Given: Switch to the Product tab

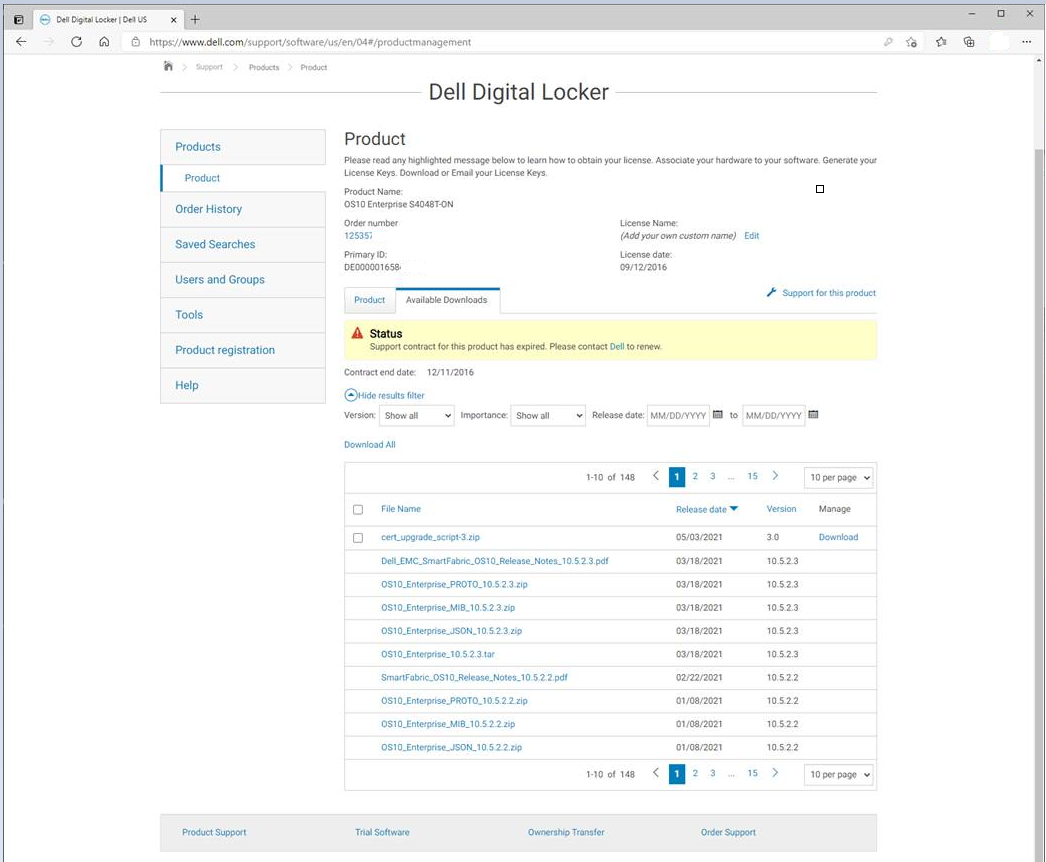Looking at the screenshot, I should pos(369,300).
